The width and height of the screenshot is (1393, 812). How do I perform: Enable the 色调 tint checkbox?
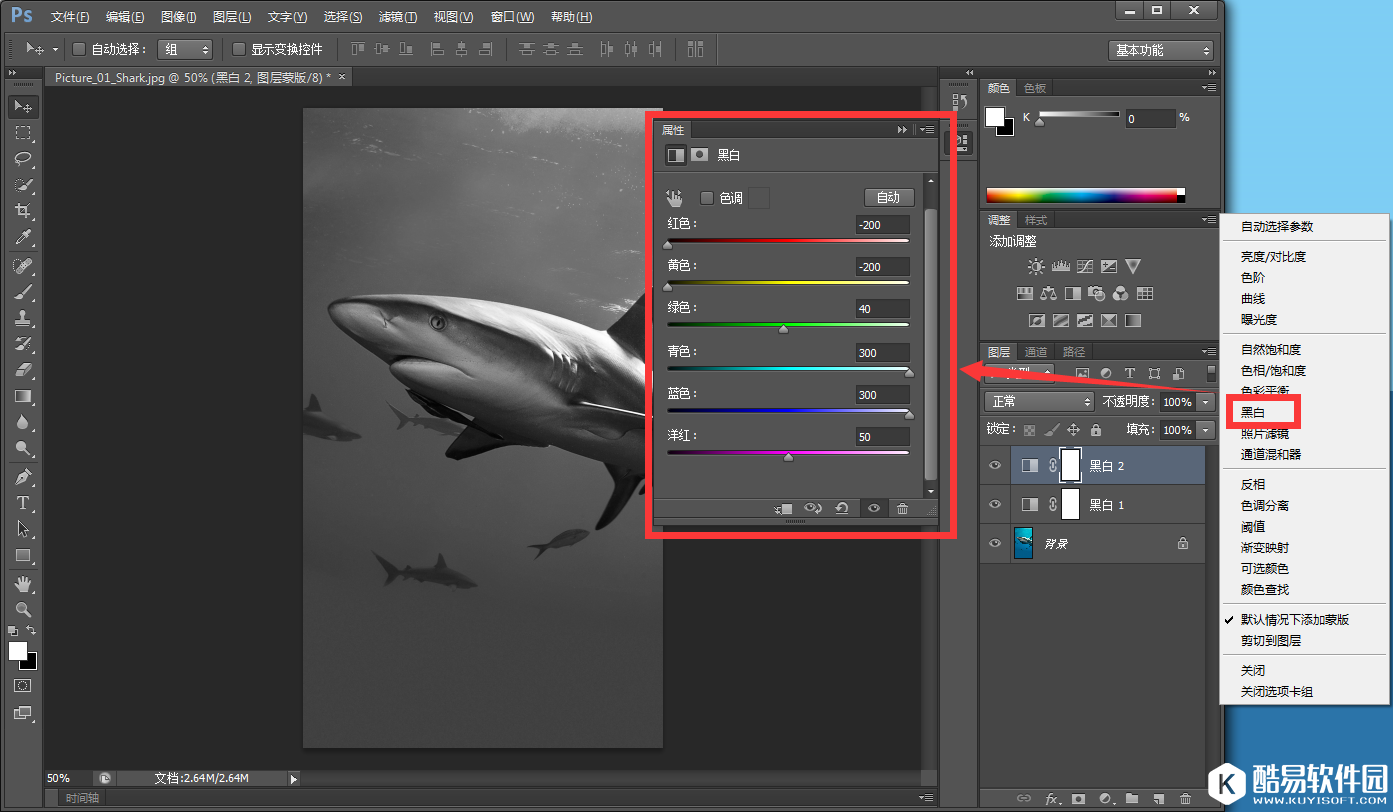(x=707, y=198)
